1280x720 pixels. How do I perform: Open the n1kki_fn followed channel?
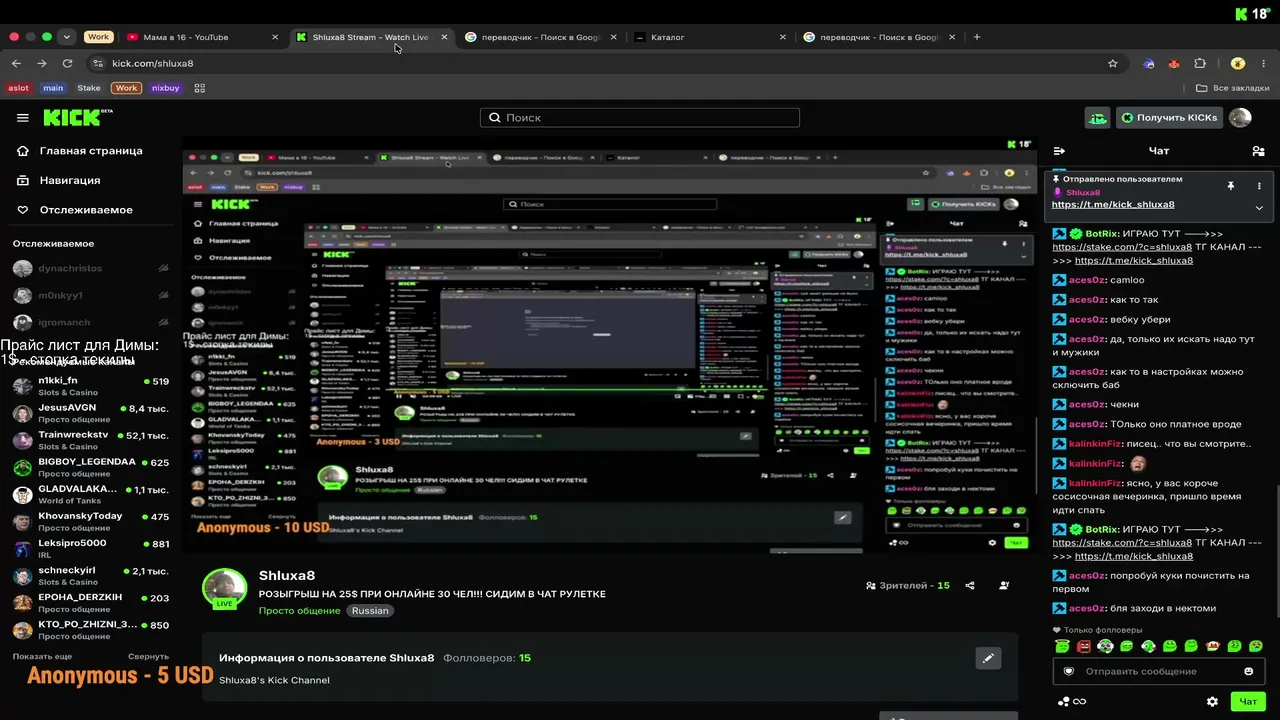pyautogui.click(x=90, y=386)
